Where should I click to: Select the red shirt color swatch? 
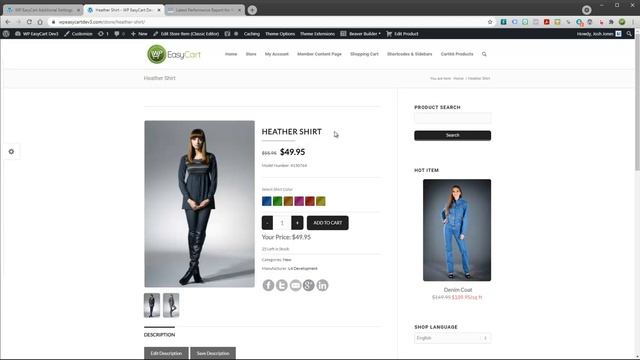[x=310, y=201]
